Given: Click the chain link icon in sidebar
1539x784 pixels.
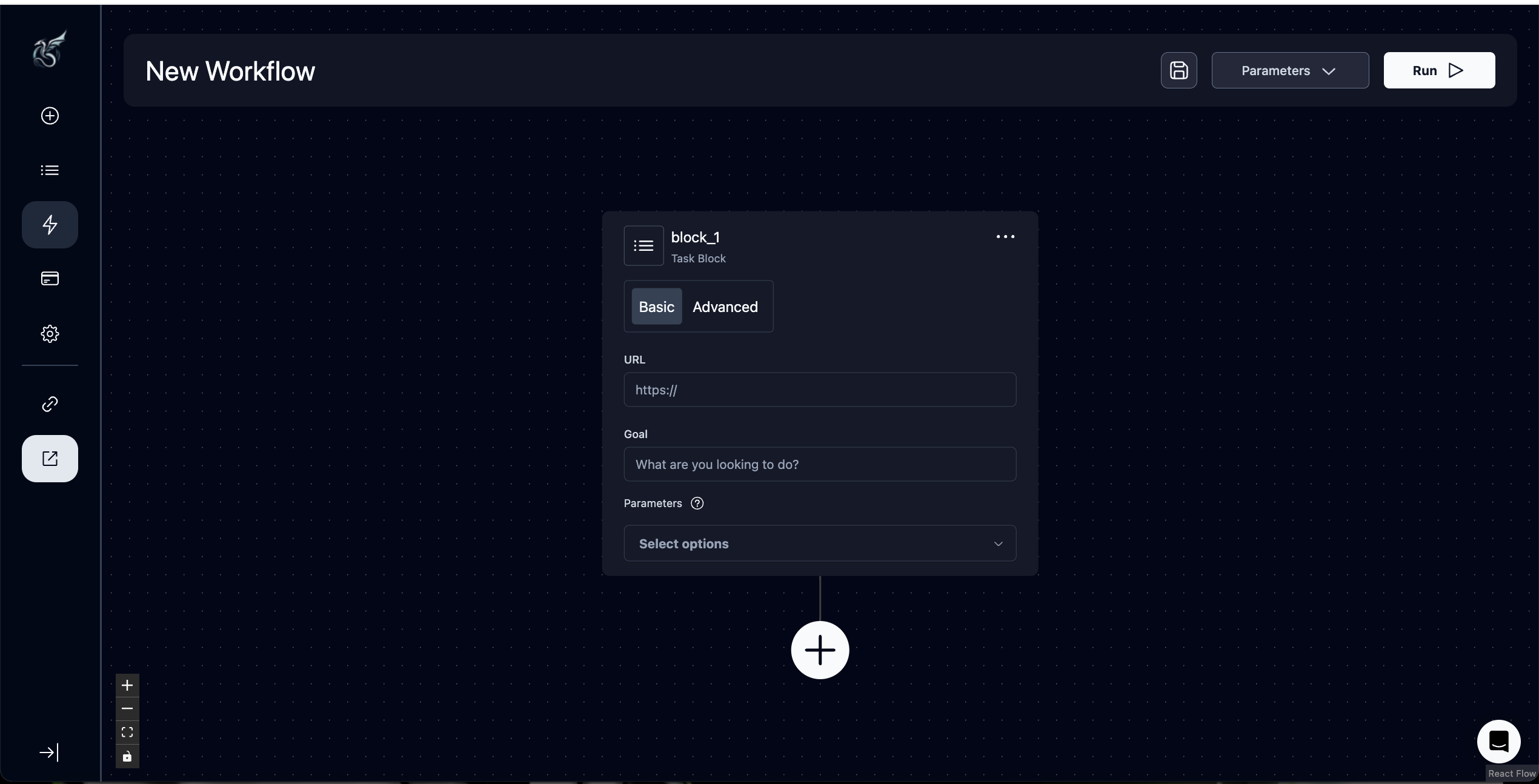Looking at the screenshot, I should [x=50, y=404].
